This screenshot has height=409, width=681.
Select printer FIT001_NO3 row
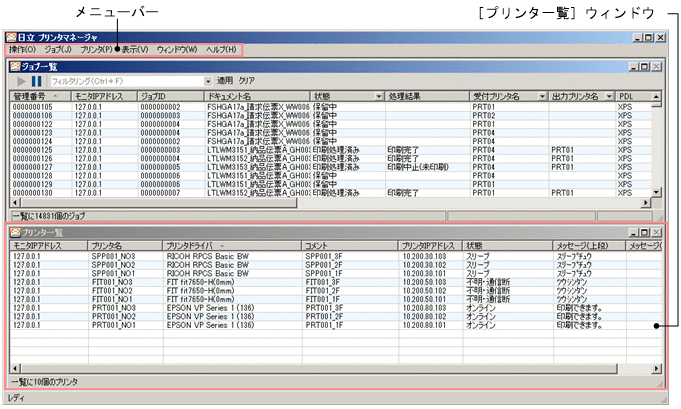(x=336, y=282)
